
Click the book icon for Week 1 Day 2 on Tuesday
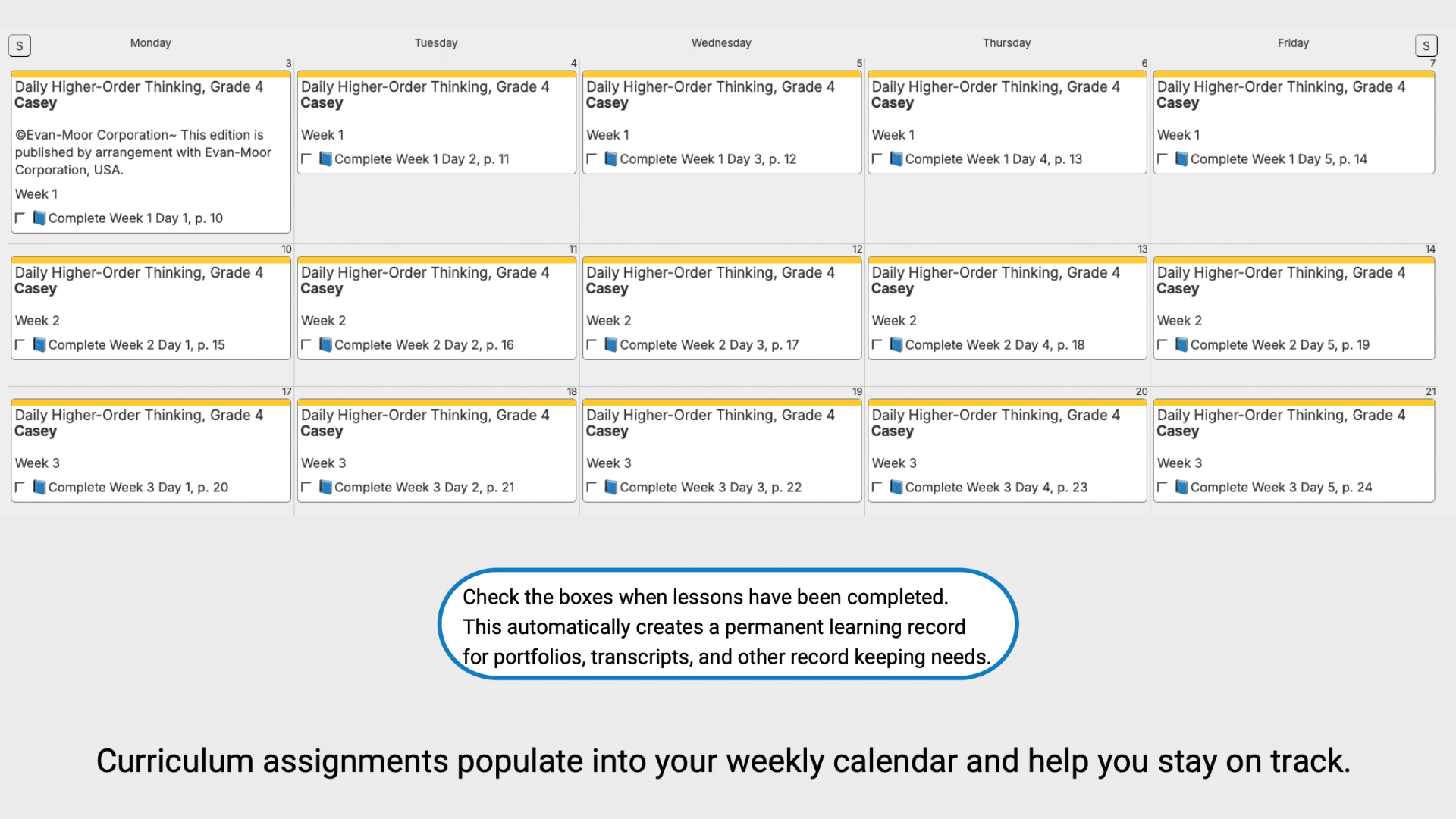coord(326,159)
